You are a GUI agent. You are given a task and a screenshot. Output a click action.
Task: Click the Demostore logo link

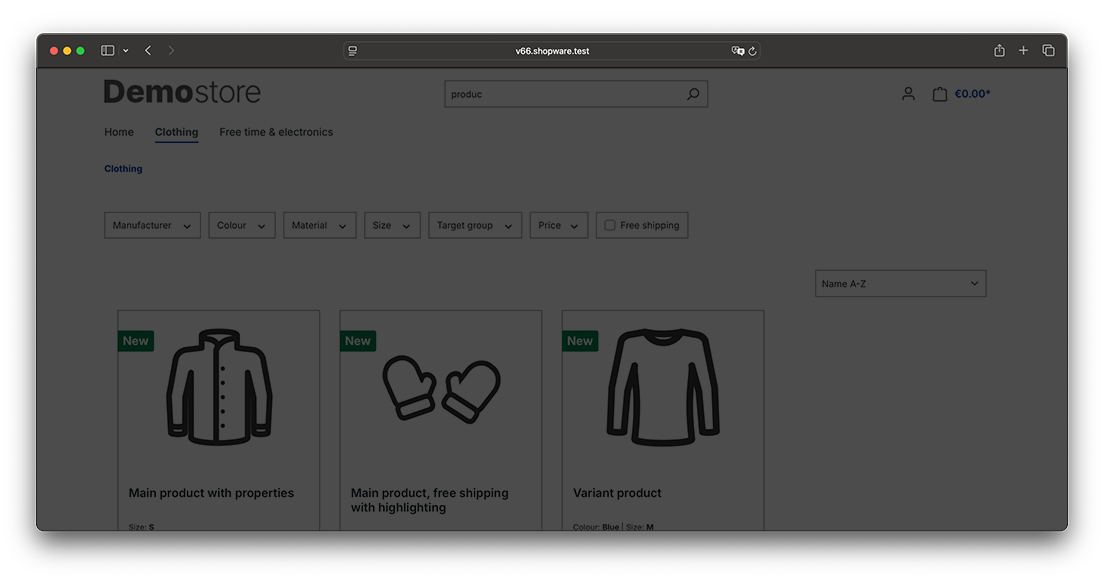[x=182, y=93]
